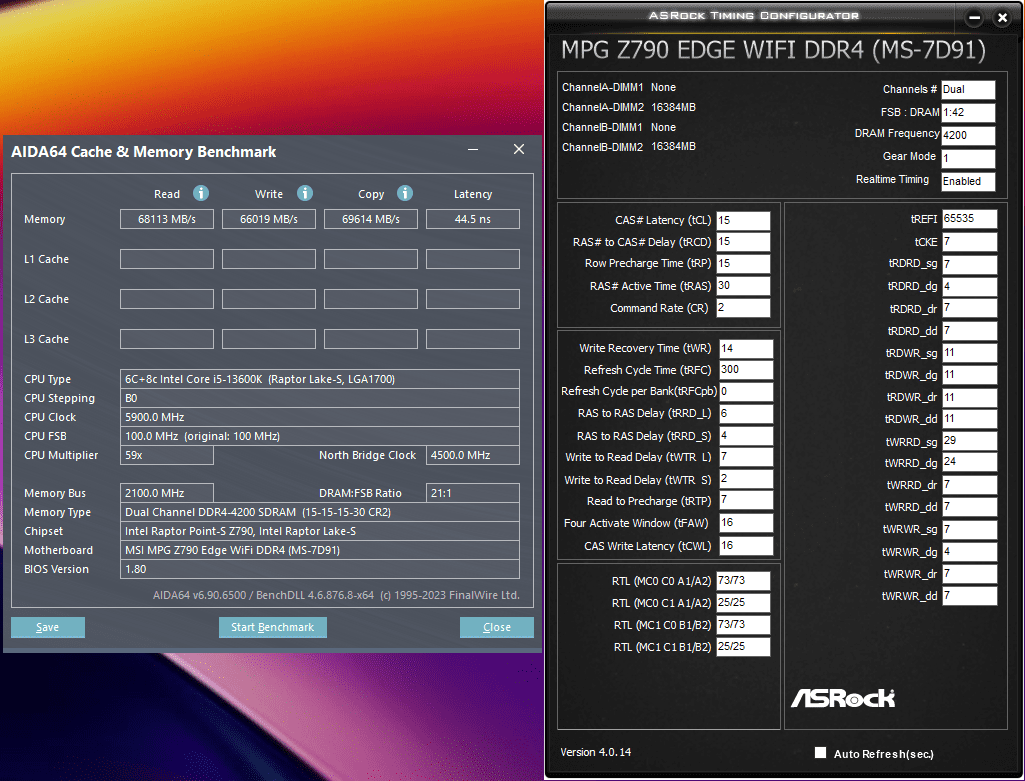Click the L1 Cache Read empty result box
This screenshot has width=1025, height=781.
click(x=167, y=259)
